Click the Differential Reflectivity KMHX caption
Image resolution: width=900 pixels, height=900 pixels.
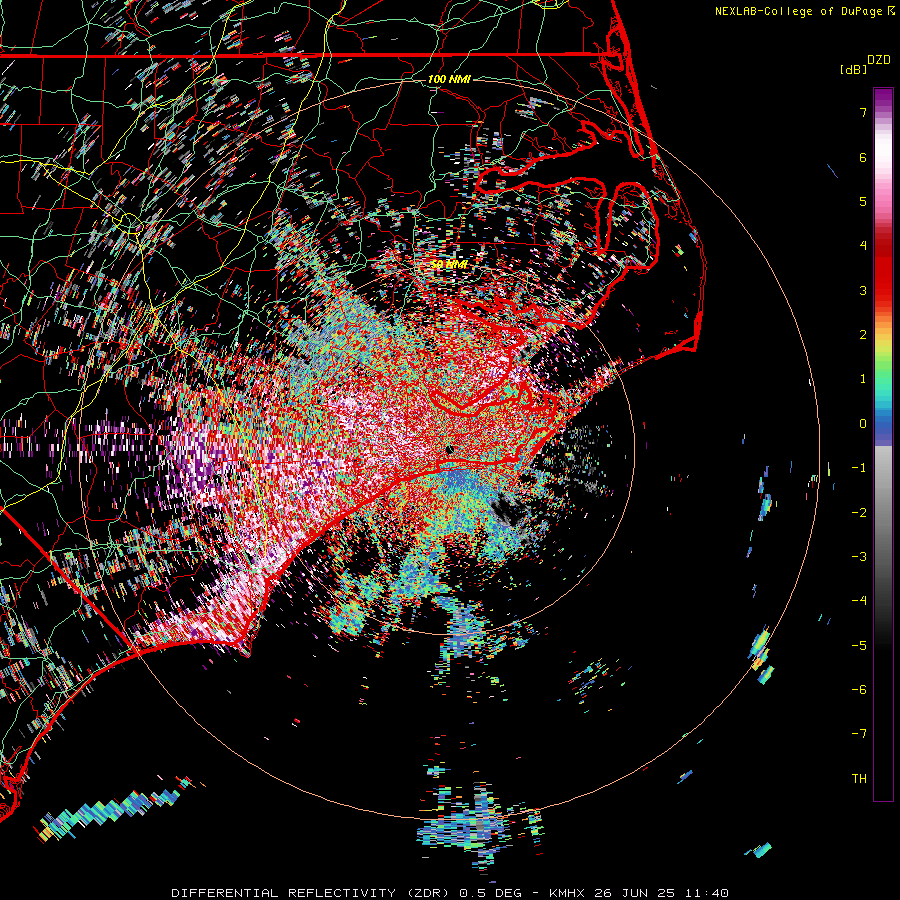tap(450, 893)
